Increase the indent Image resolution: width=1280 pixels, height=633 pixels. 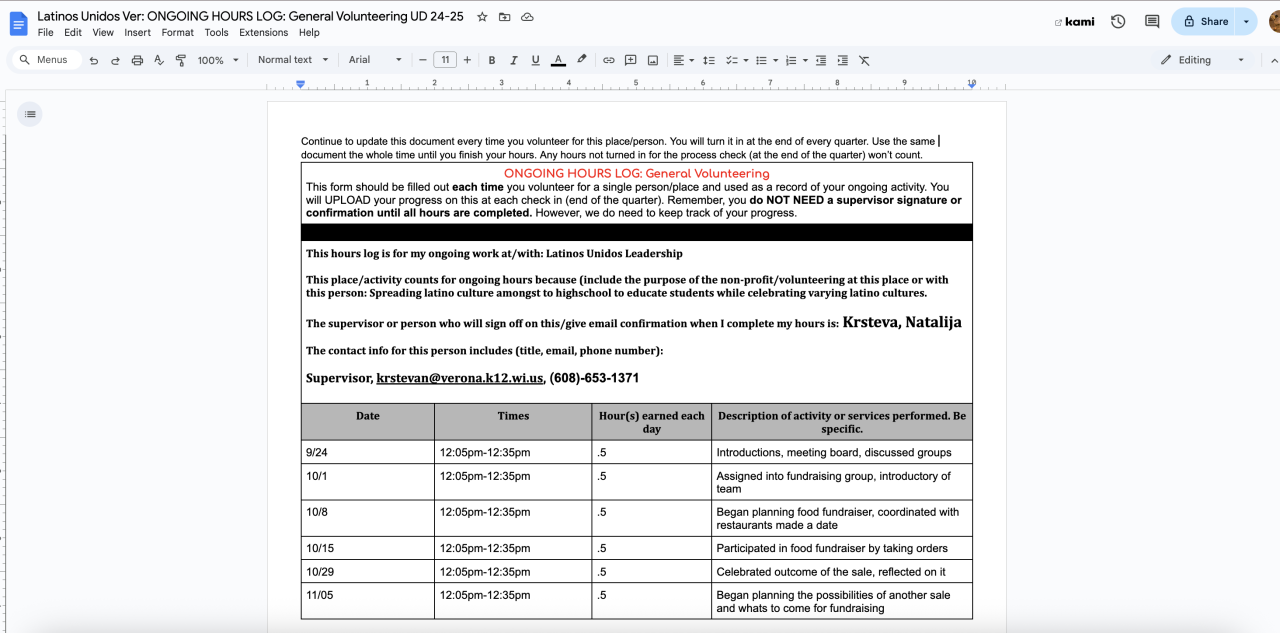[x=843, y=60]
